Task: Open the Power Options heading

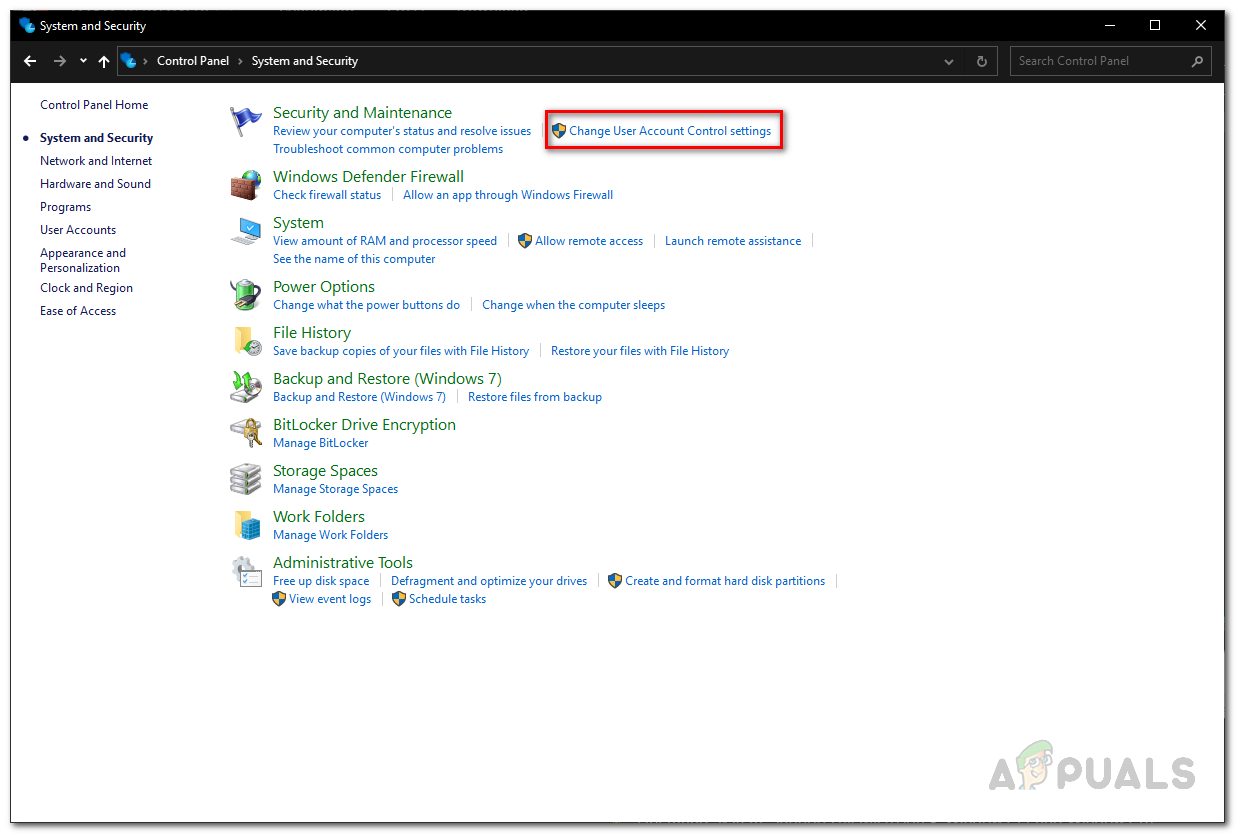Action: 324,287
